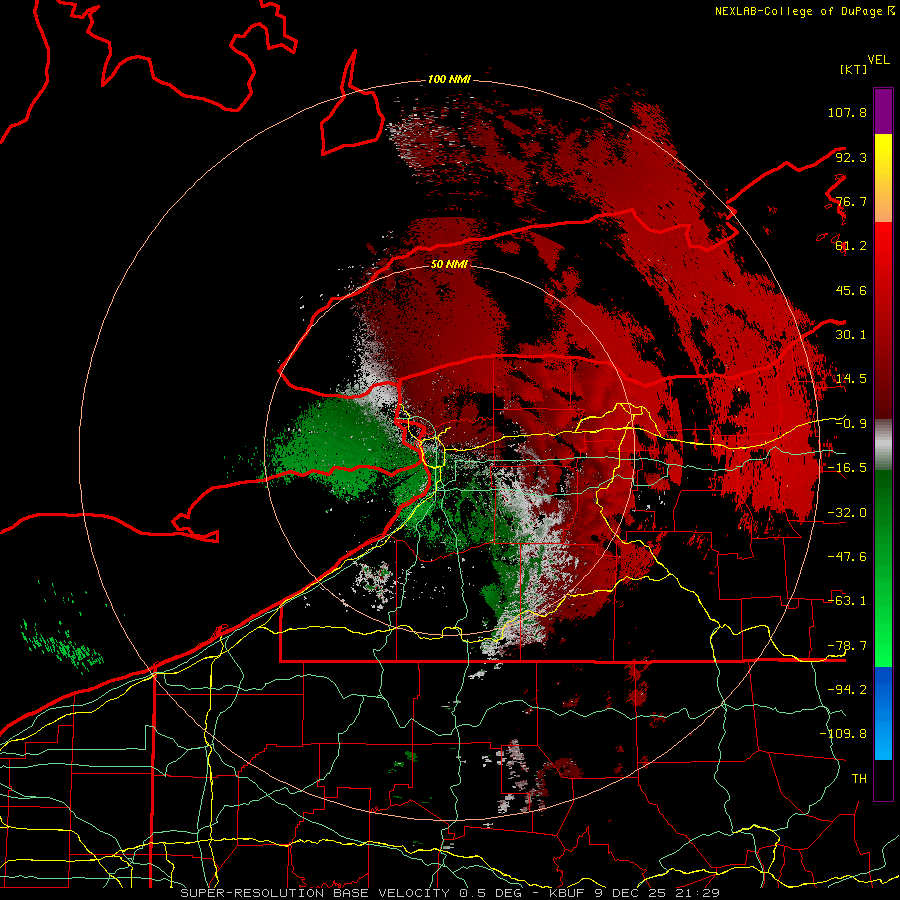This screenshot has height=900, width=900.
Task: Click the 92.3 velocity scale value
Action: [x=851, y=157]
